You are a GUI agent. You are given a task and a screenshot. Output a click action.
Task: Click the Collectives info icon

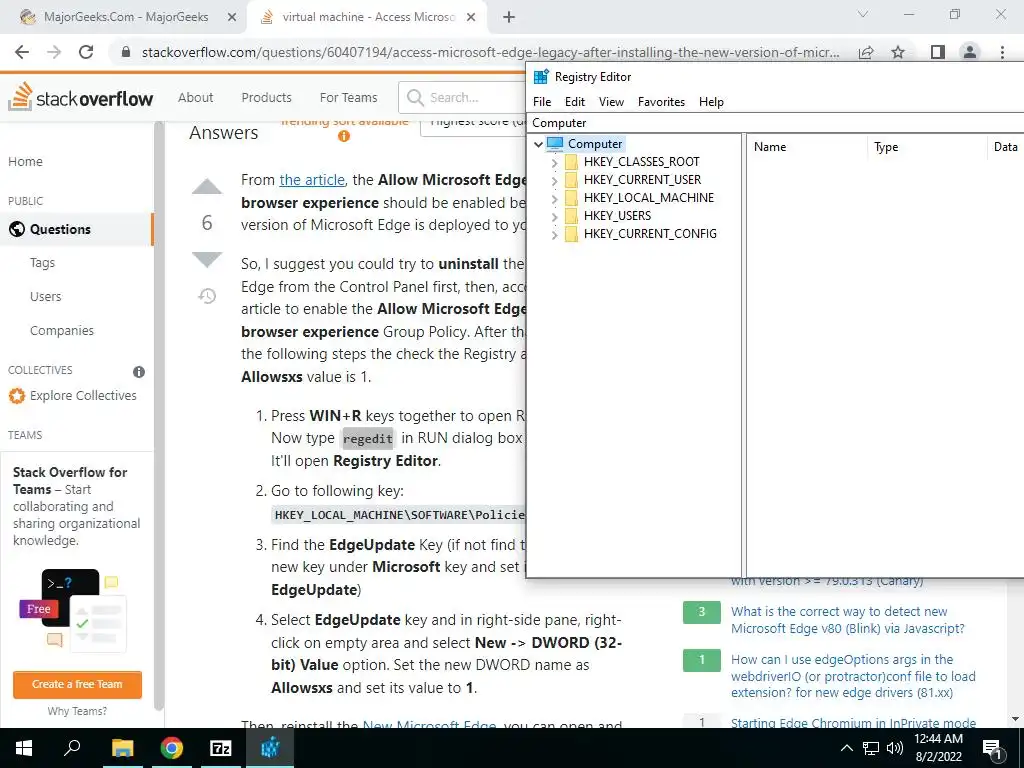coord(138,372)
